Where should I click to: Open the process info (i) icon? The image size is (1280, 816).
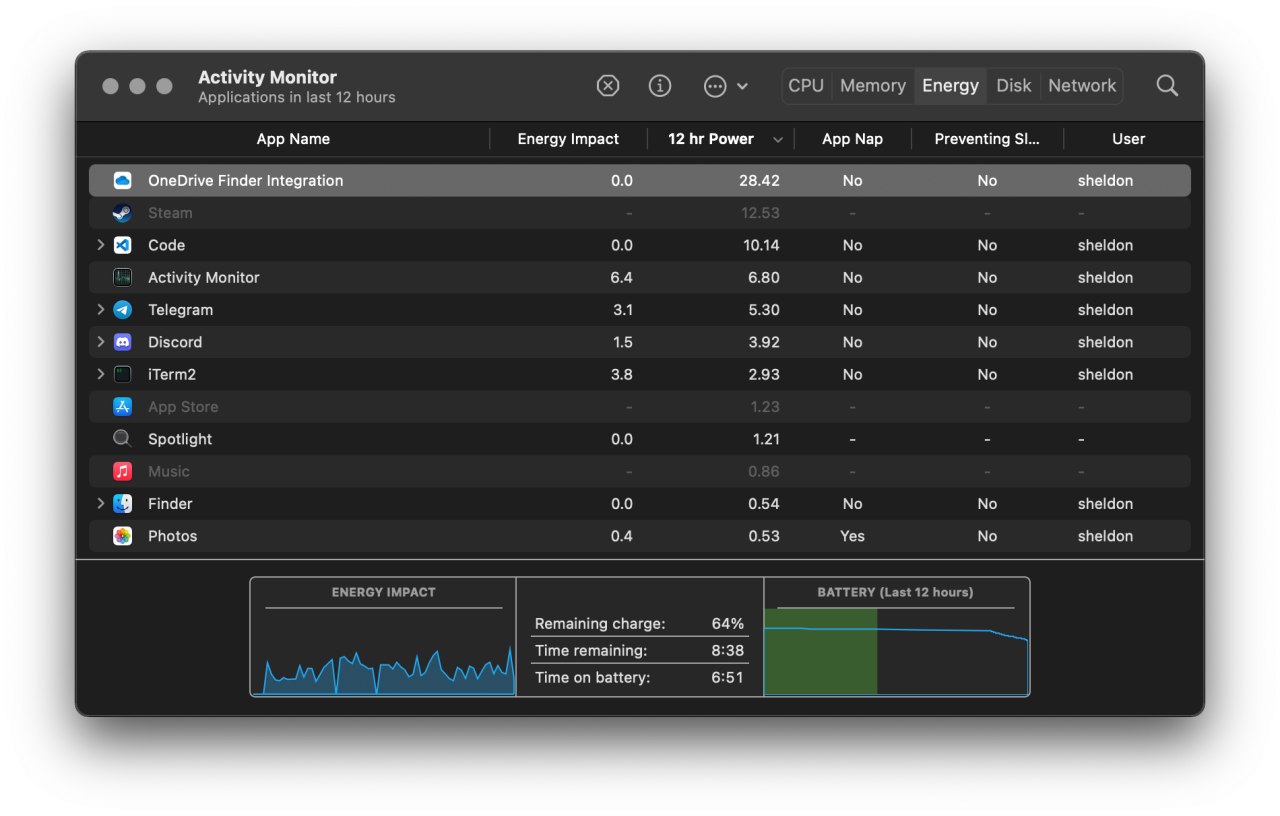pos(660,86)
